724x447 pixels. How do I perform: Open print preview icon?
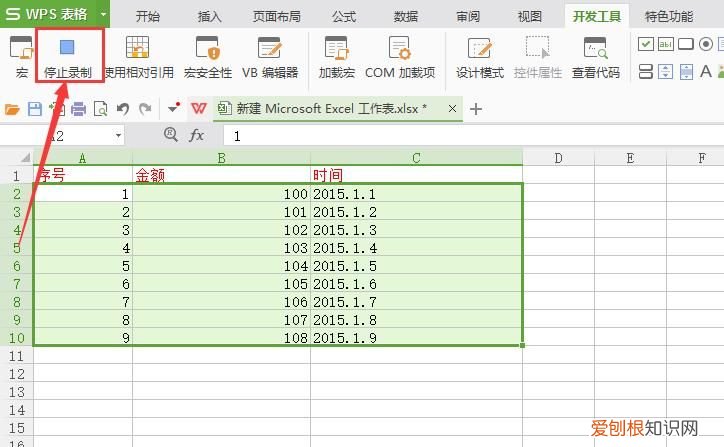100,109
